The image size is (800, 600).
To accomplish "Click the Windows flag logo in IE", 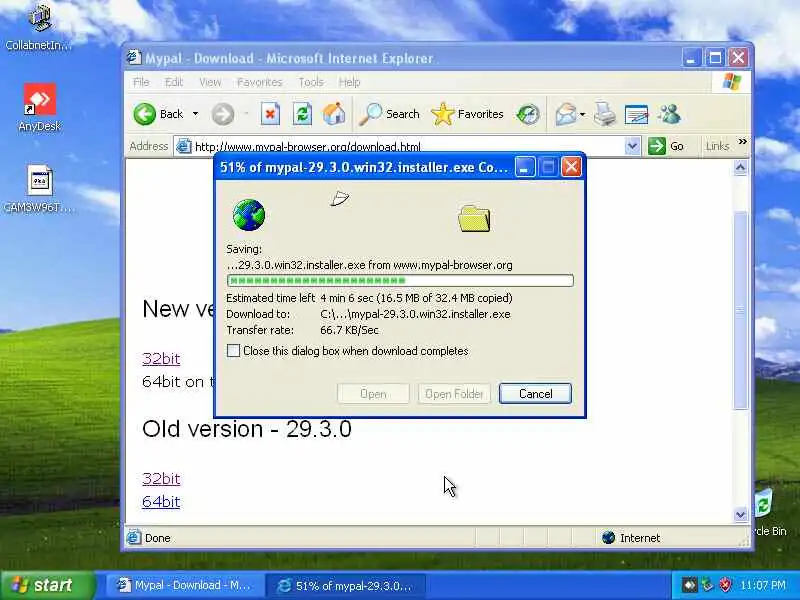I will click(732, 82).
